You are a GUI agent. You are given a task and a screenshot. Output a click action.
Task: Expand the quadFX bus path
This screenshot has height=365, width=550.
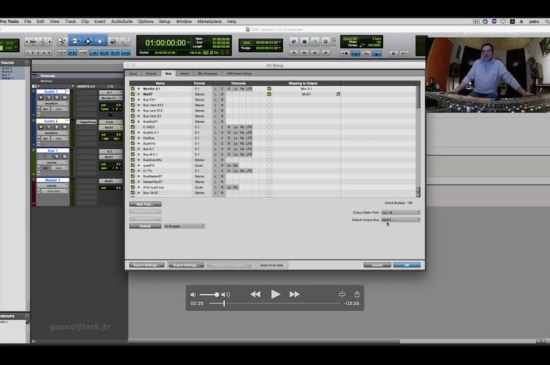pyautogui.click(x=139, y=165)
